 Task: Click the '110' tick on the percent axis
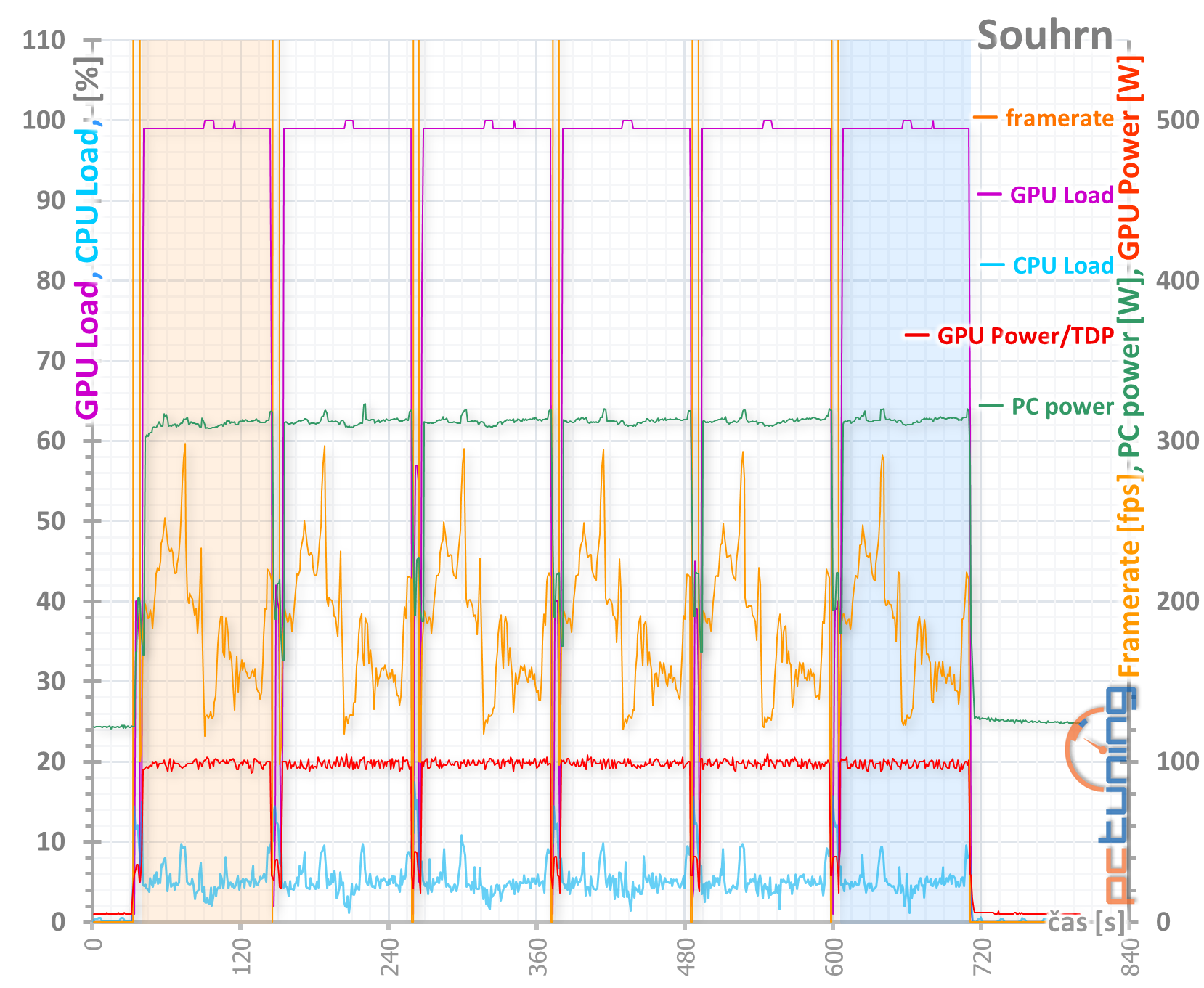(44, 40)
